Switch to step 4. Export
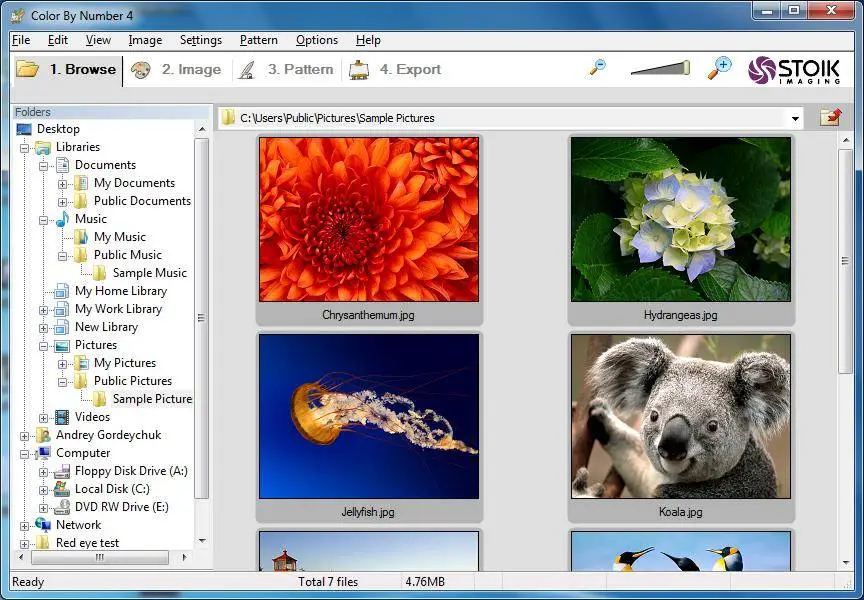 pos(395,69)
